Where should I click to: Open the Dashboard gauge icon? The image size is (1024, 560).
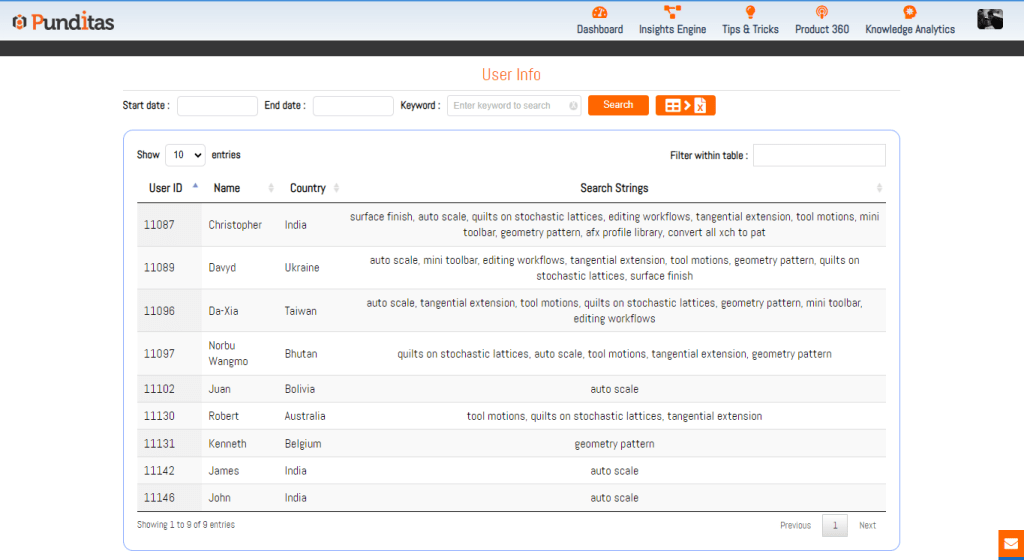tap(599, 13)
